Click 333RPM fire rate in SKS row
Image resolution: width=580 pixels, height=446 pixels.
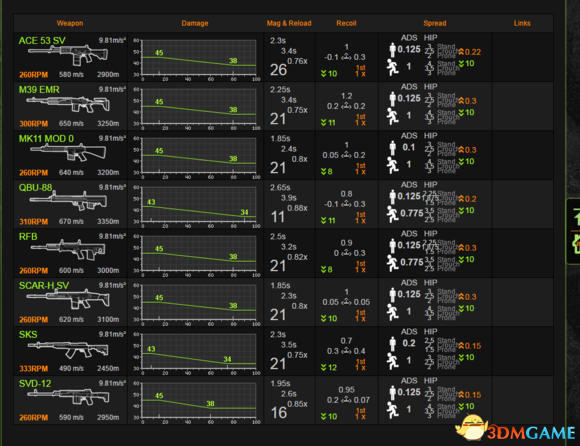point(34,369)
